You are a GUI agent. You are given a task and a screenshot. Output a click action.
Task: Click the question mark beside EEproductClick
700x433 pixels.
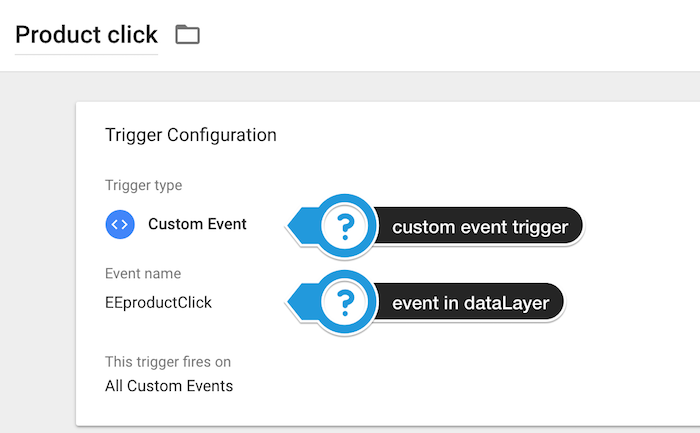click(346, 301)
